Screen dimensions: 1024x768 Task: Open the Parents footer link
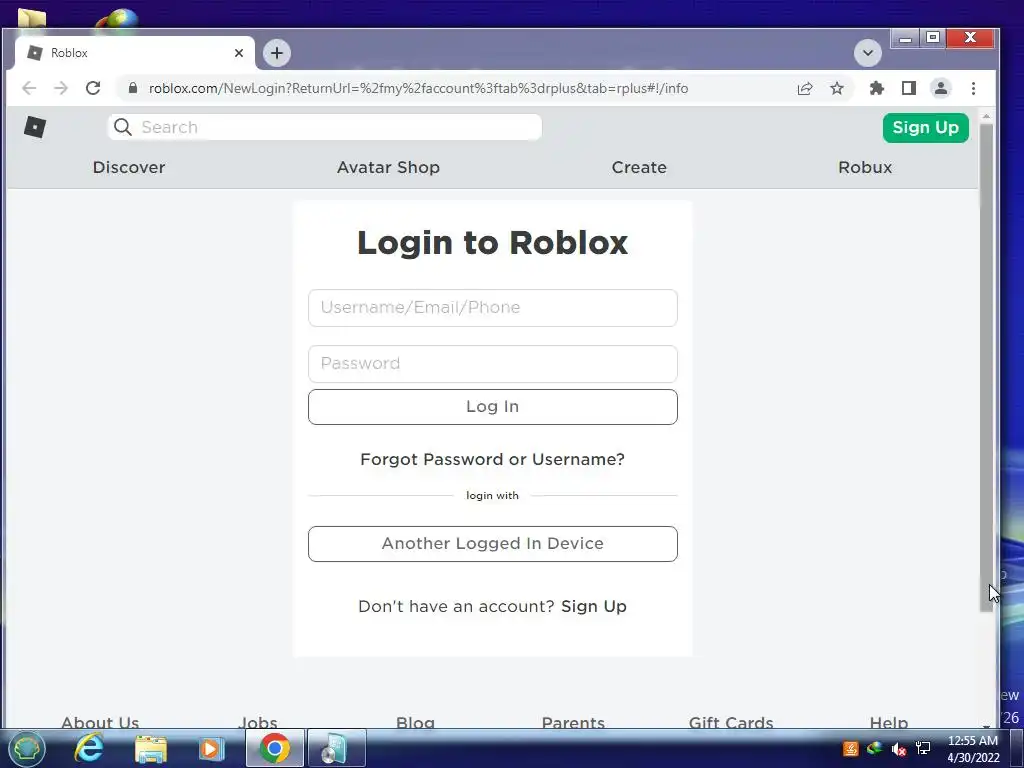tap(573, 722)
